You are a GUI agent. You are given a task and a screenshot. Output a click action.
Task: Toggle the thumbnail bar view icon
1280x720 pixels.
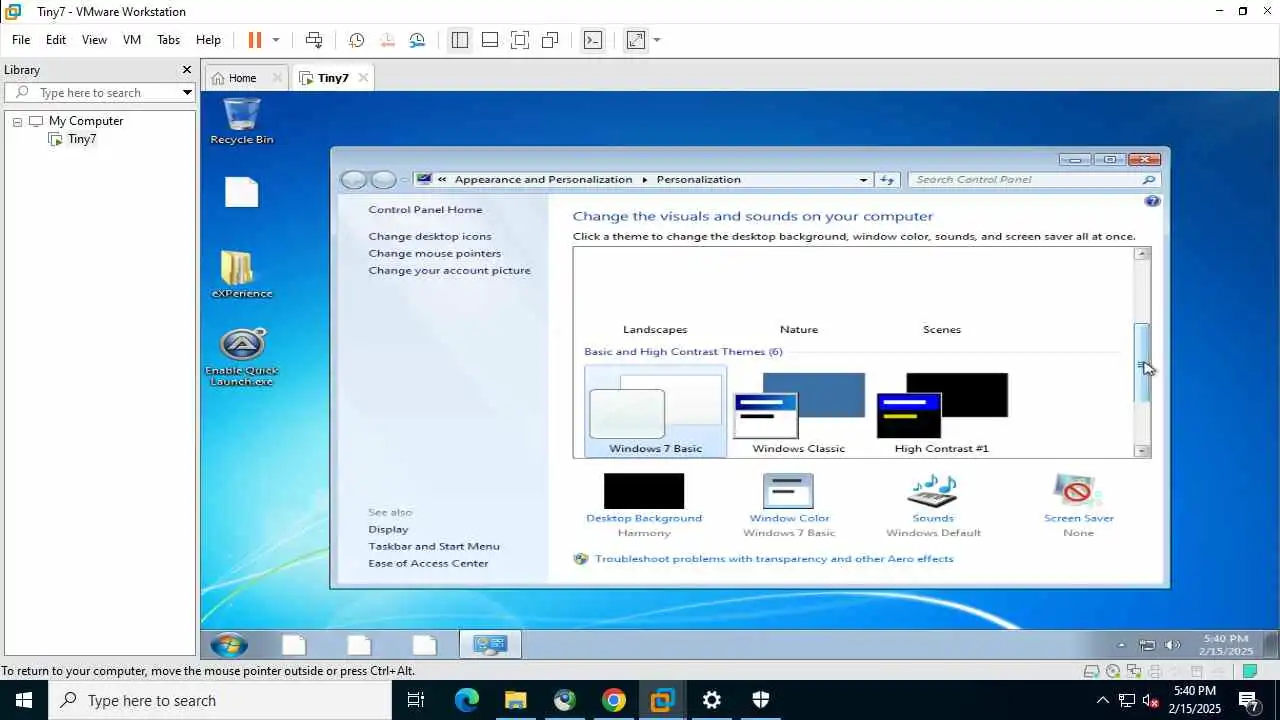coord(490,40)
